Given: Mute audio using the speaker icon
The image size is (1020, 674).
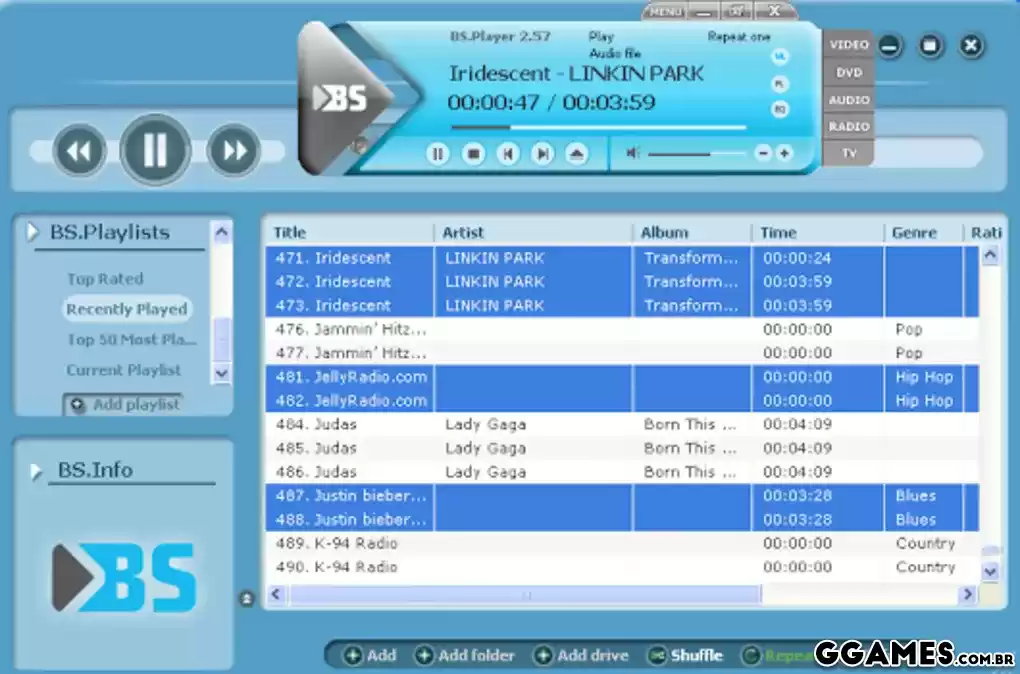Looking at the screenshot, I should pyautogui.click(x=632, y=153).
